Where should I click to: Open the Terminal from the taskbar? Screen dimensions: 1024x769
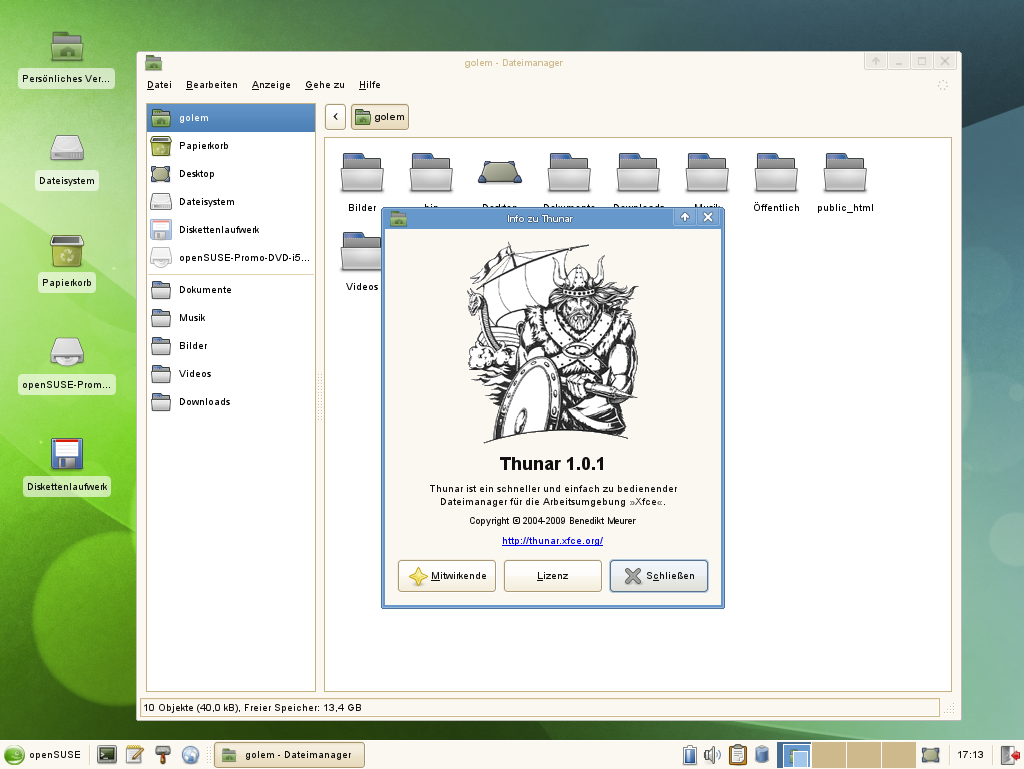click(105, 755)
